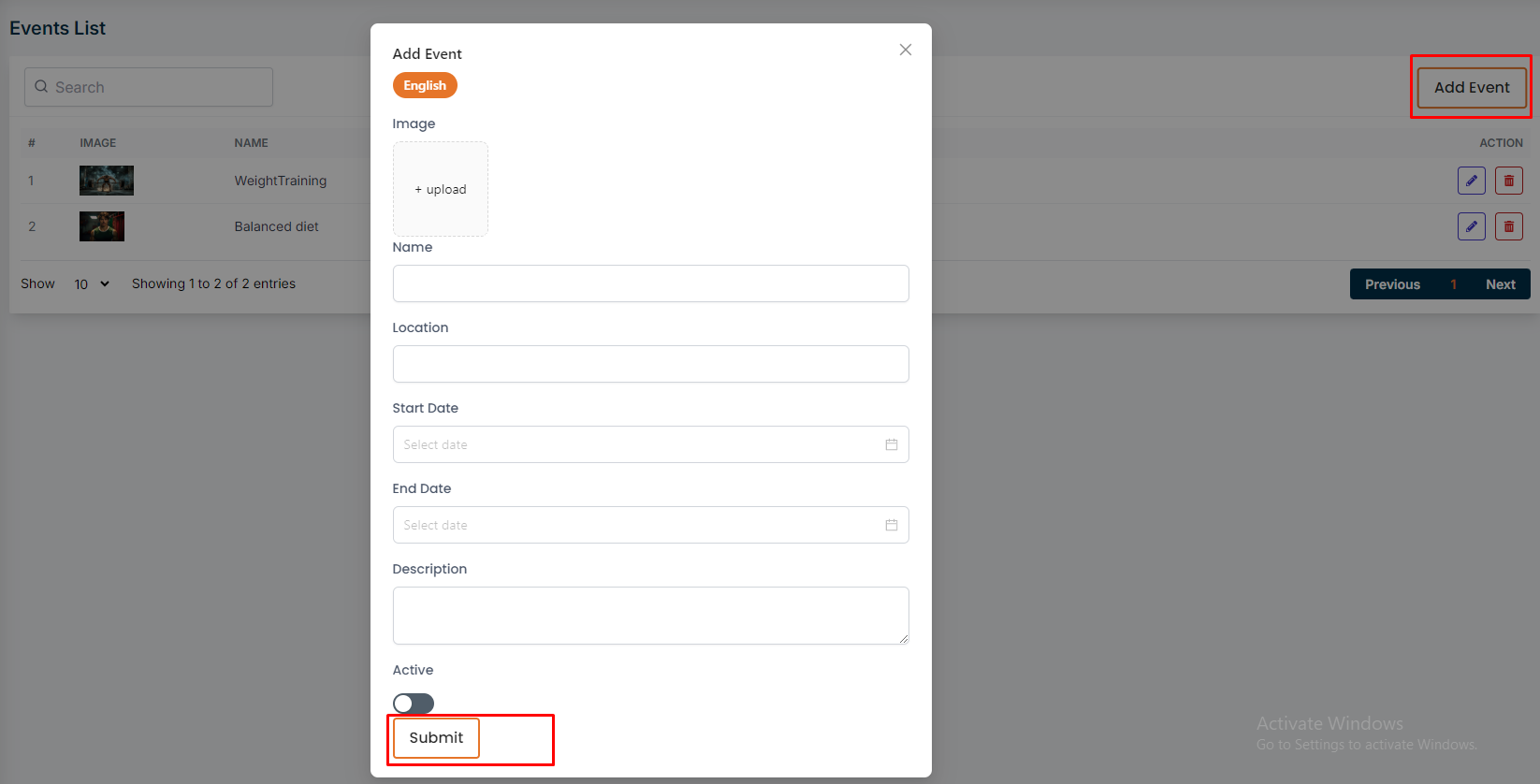Click the delete trash icon for WeightTraining

coord(1508,181)
